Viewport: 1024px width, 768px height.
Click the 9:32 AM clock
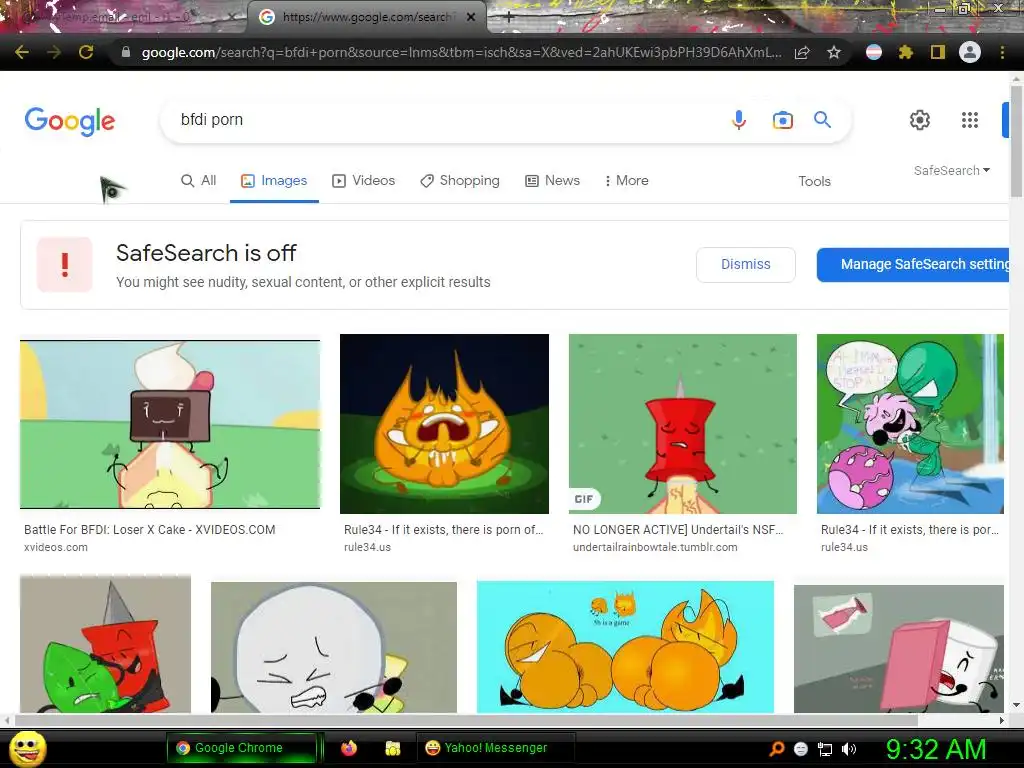click(935, 749)
